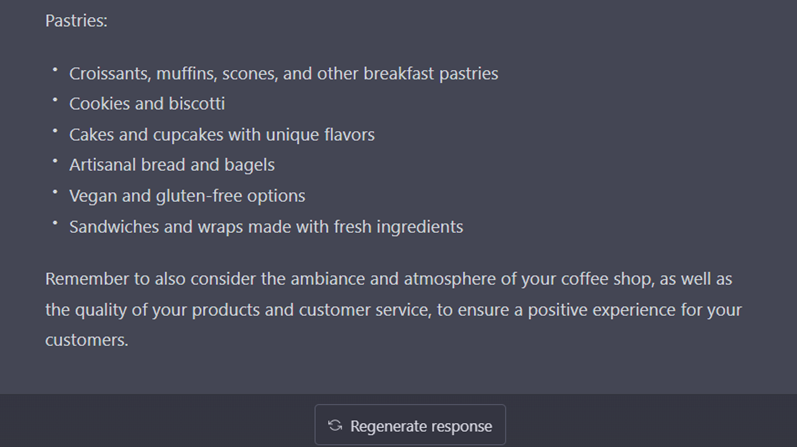This screenshot has height=447, width=797.
Task: Click the circular arrows regenerate icon
Action: point(335,426)
